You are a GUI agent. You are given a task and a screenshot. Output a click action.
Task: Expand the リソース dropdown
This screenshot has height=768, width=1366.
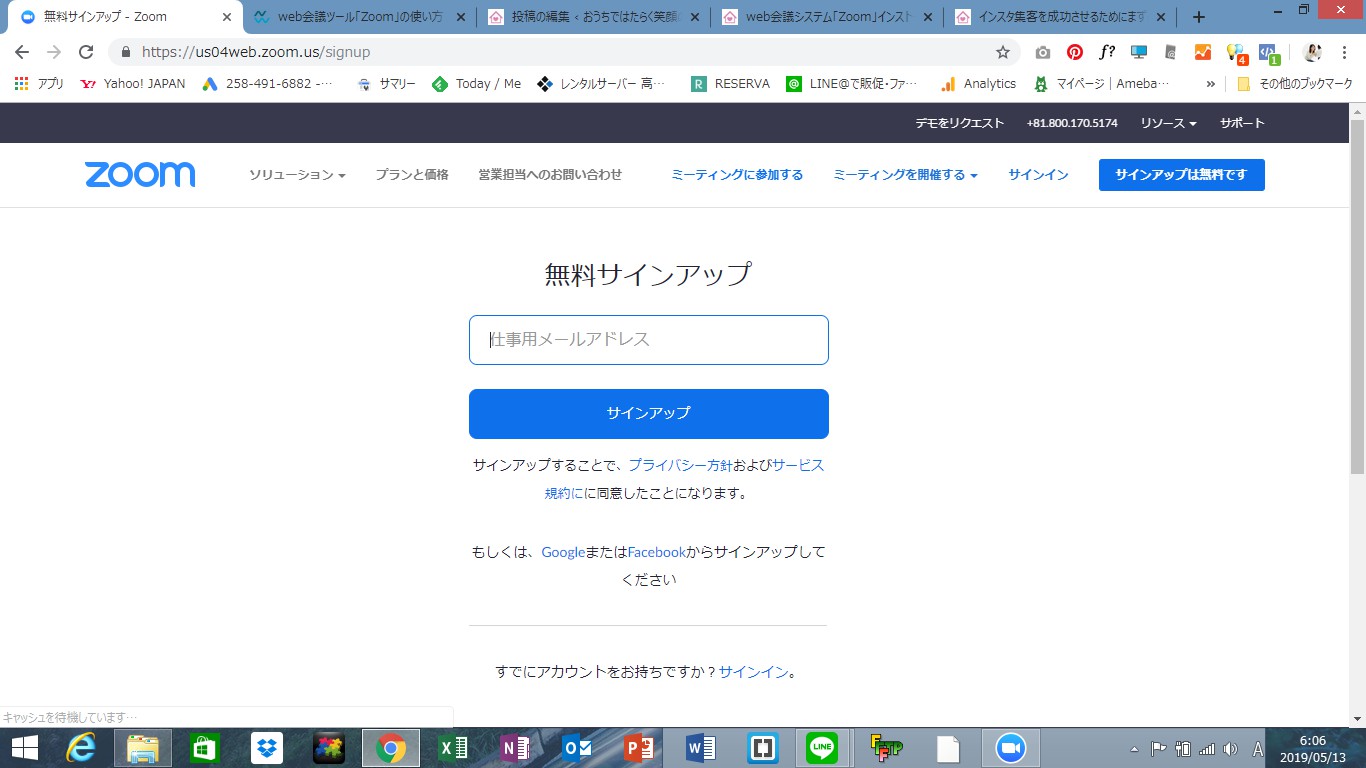tap(1168, 123)
